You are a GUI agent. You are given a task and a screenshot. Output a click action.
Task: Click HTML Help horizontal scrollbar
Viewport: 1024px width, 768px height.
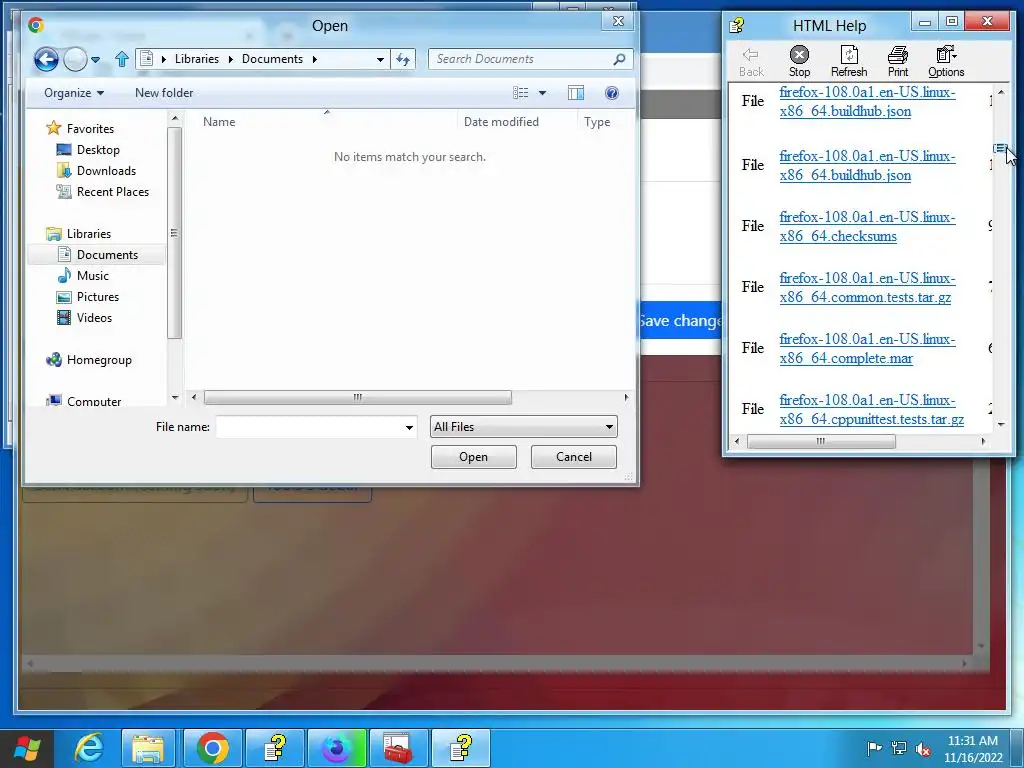[821, 441]
